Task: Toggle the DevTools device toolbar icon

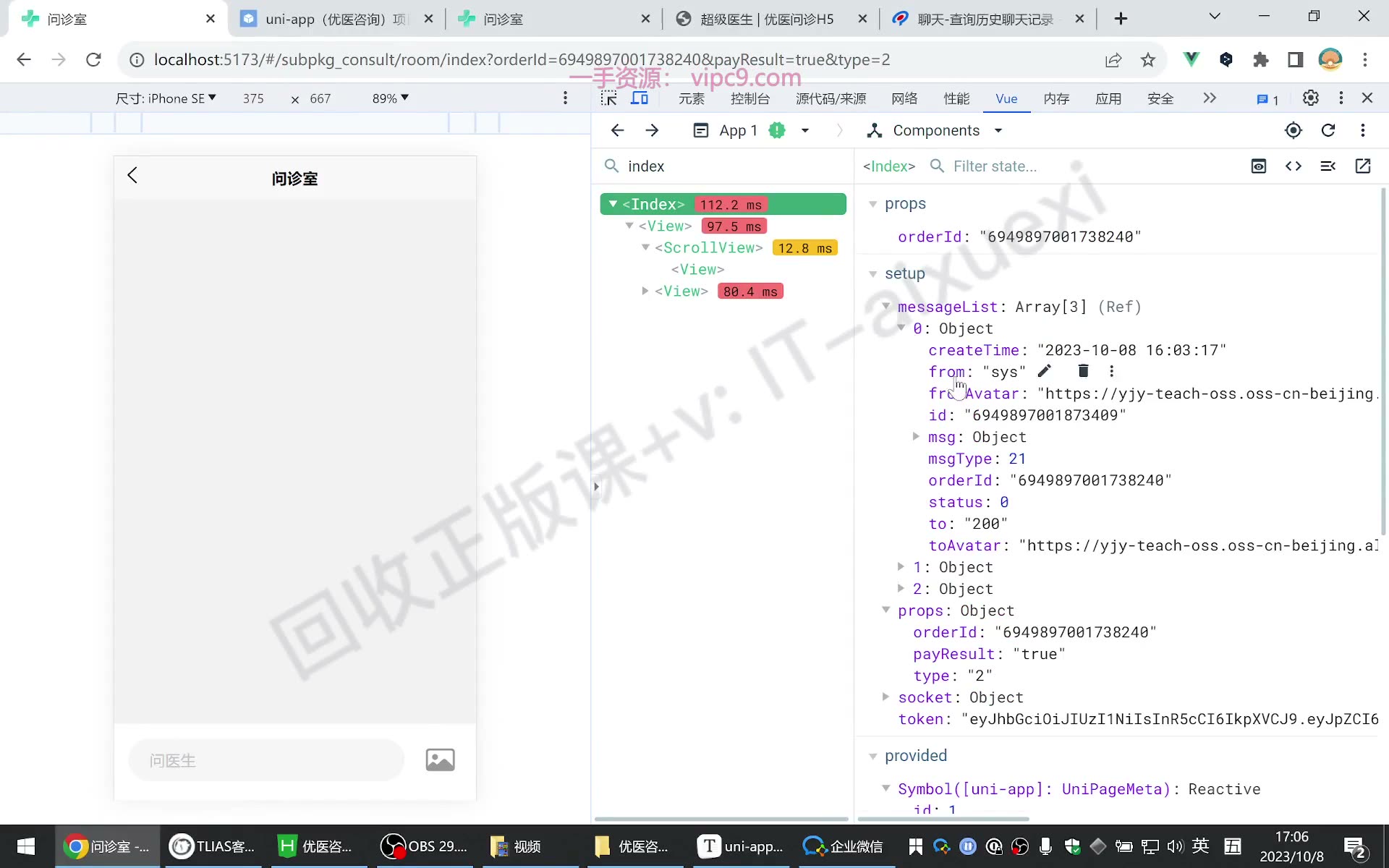Action: click(640, 98)
